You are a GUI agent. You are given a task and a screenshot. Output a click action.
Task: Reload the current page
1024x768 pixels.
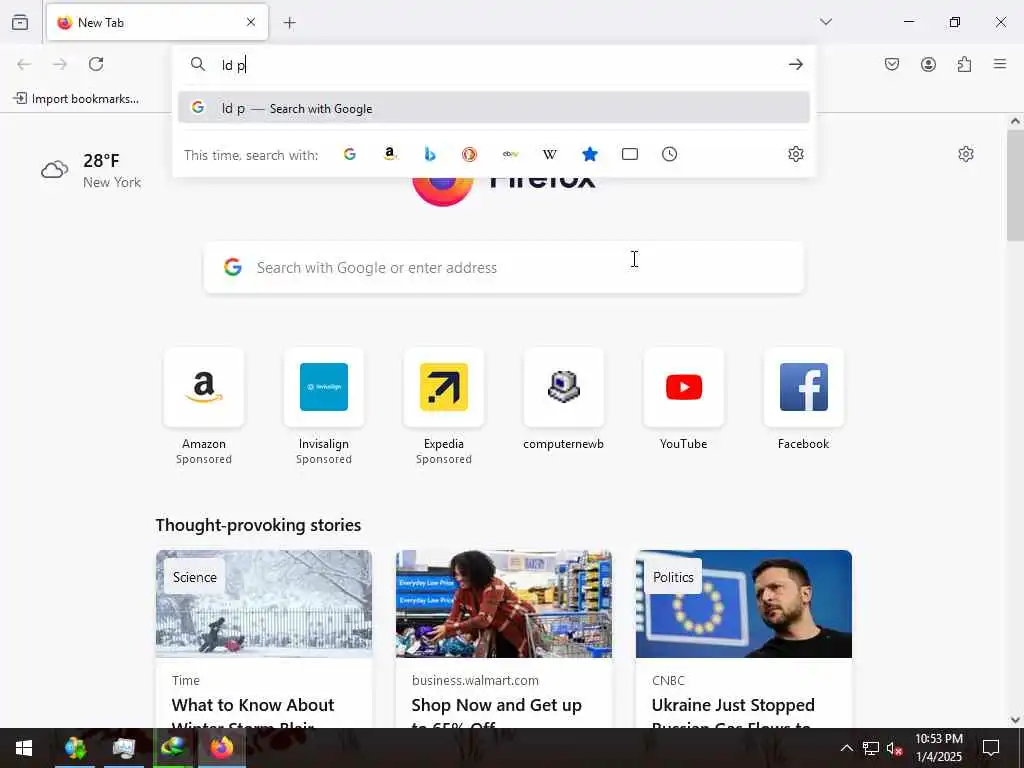point(96,64)
